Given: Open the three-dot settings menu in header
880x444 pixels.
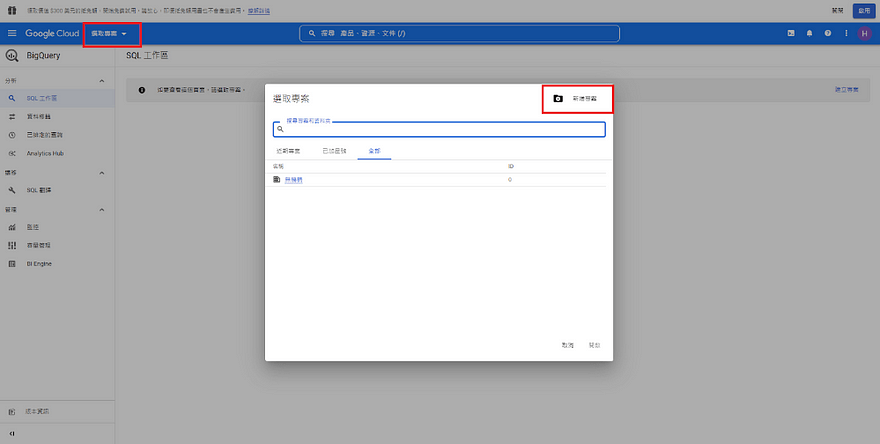Looking at the screenshot, I should pos(846,34).
